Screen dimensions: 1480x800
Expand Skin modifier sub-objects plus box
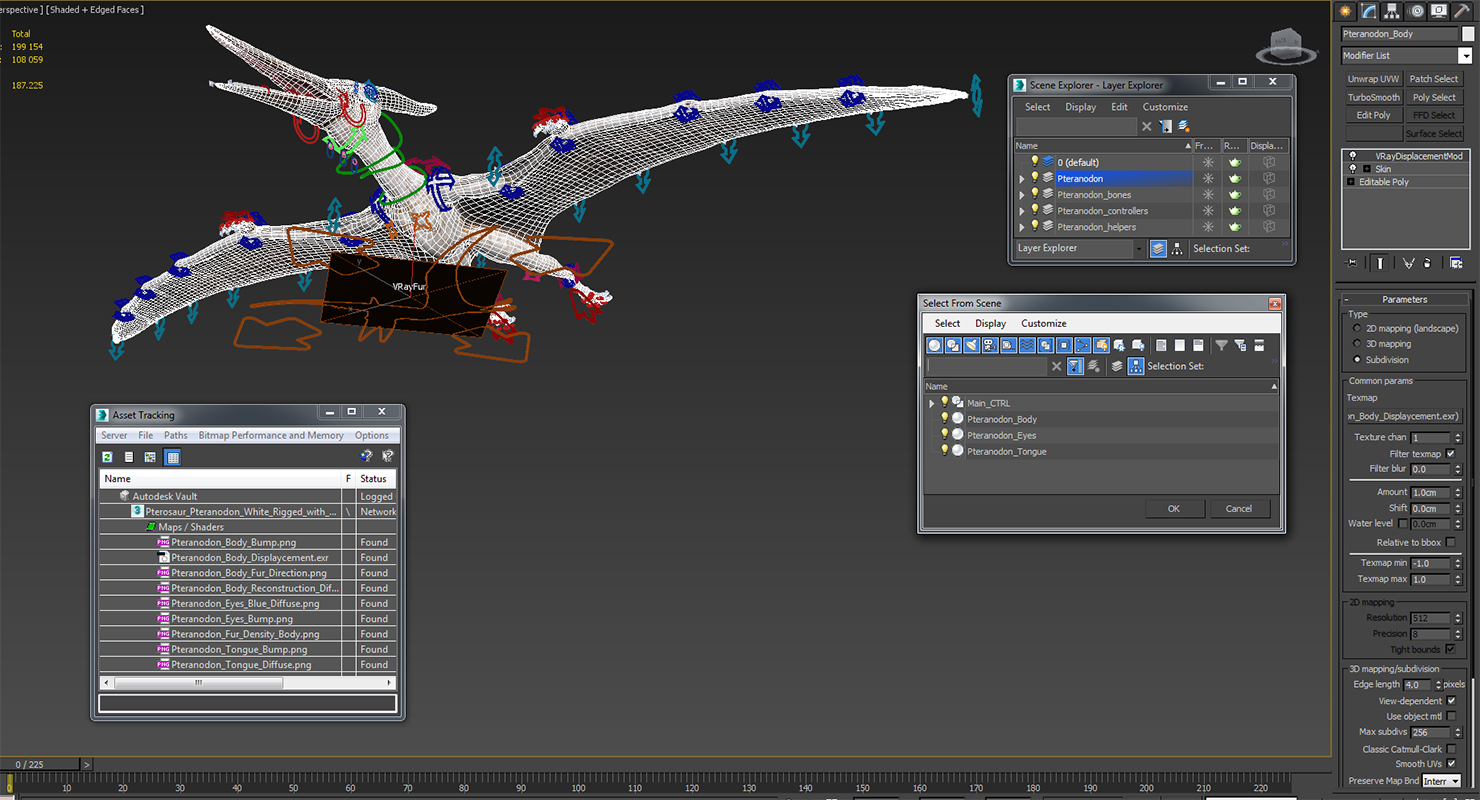(1366, 169)
